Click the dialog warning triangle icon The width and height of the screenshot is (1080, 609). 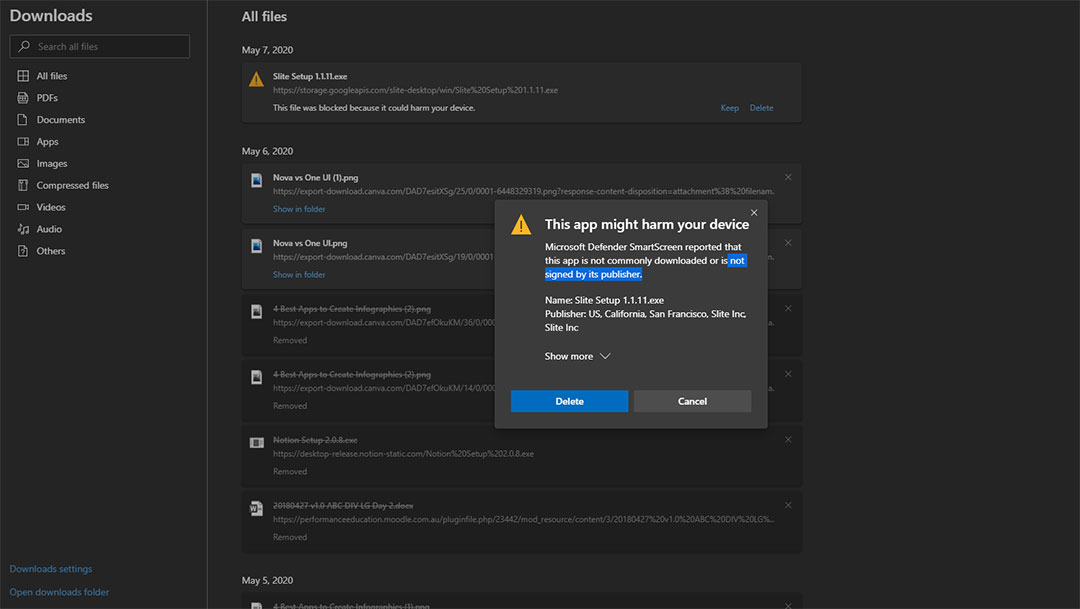[x=521, y=225]
